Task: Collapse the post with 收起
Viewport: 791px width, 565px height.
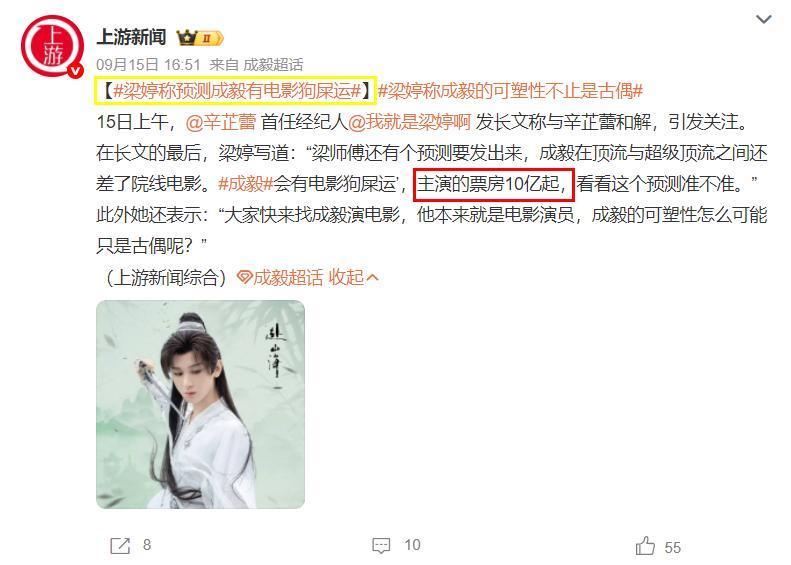Action: [353, 277]
